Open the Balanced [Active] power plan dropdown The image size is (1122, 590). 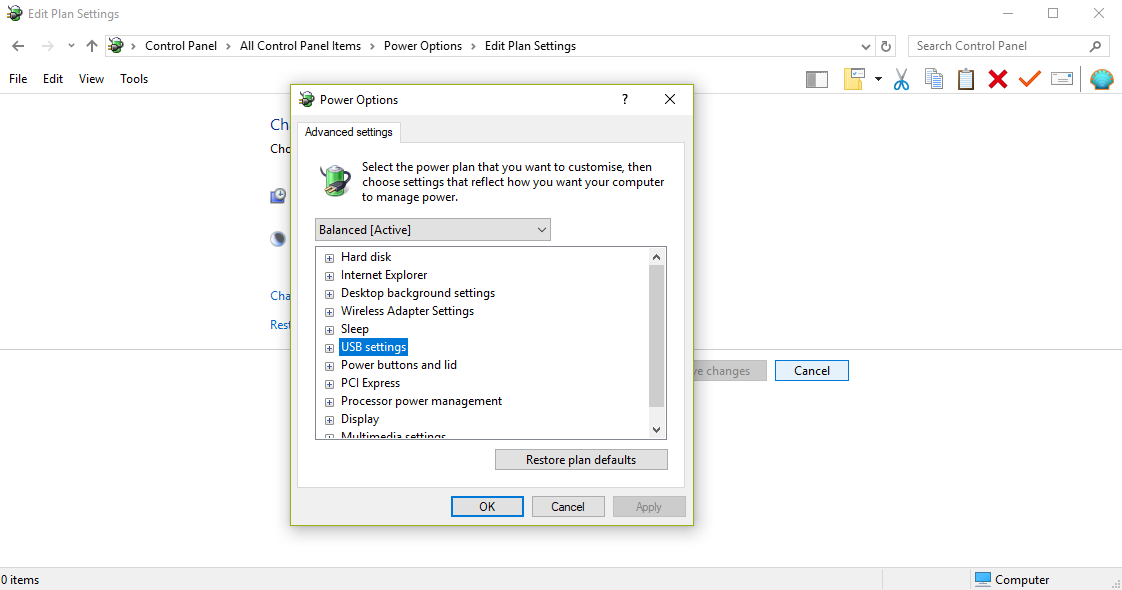[432, 230]
